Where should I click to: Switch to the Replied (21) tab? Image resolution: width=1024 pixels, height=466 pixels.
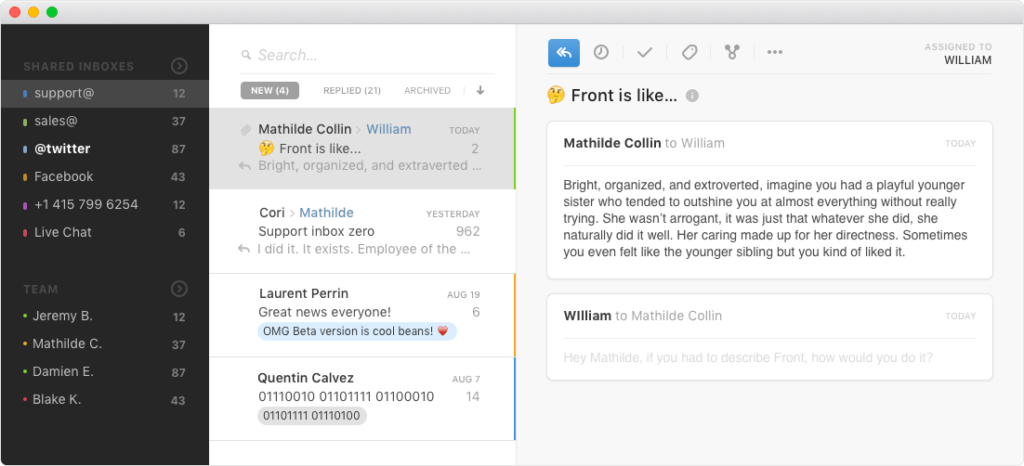tap(352, 91)
